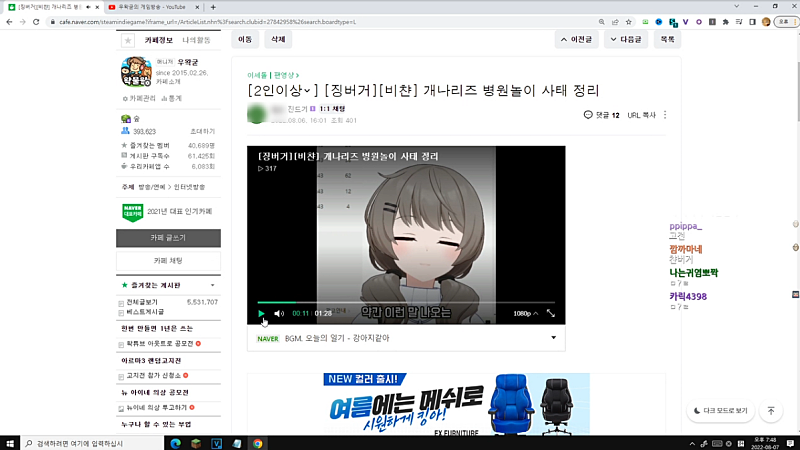Screen dimensions: 800x450
Task: Open the Windows notification center
Action: coord(790,443)
